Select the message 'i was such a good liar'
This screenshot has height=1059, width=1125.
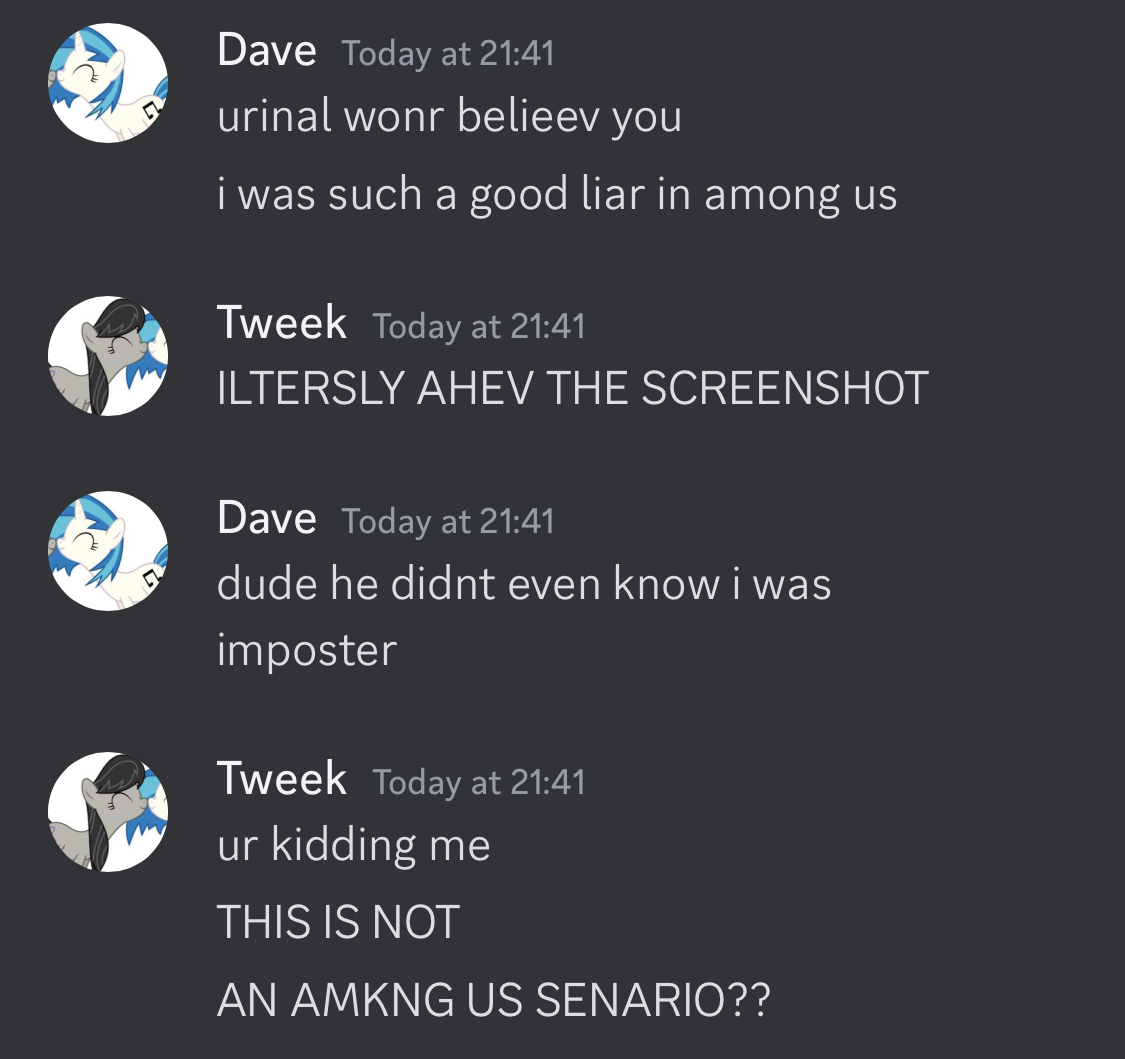click(x=557, y=195)
